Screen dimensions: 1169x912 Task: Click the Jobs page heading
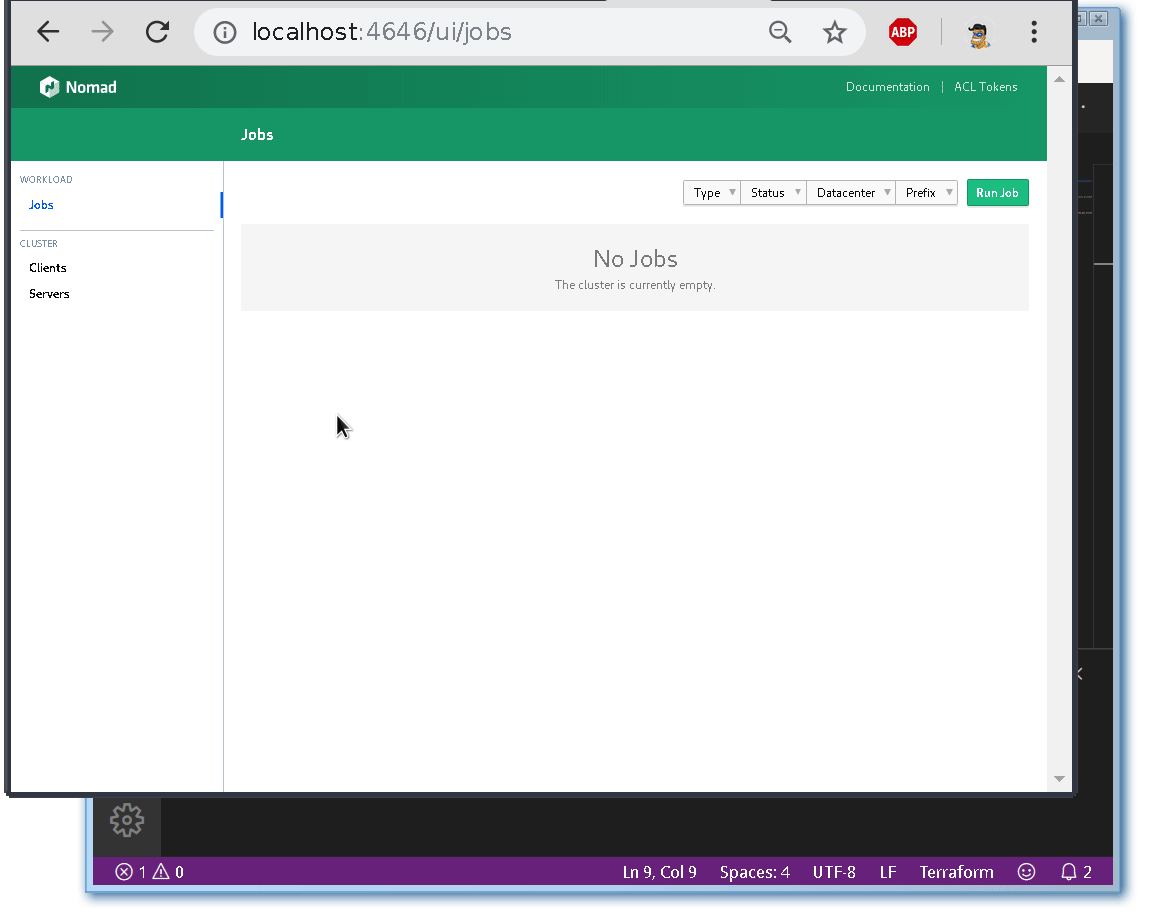pos(257,135)
